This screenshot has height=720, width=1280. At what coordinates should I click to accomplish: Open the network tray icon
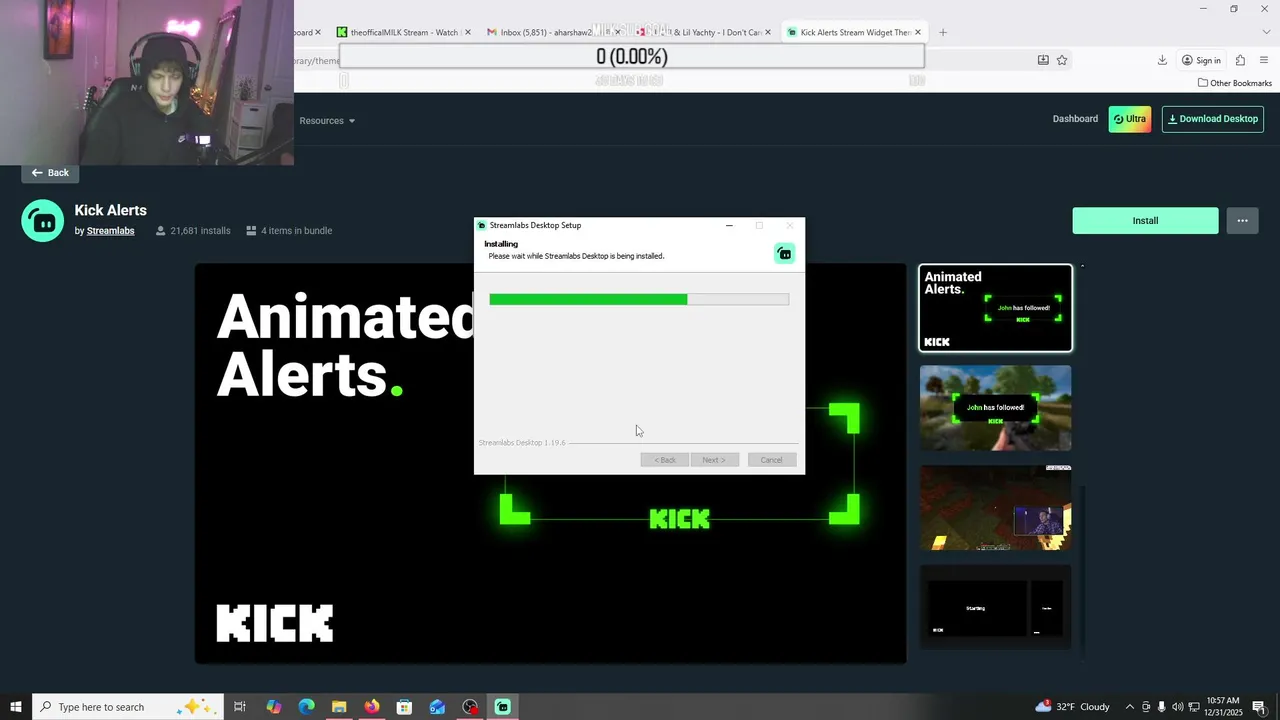tap(1194, 707)
